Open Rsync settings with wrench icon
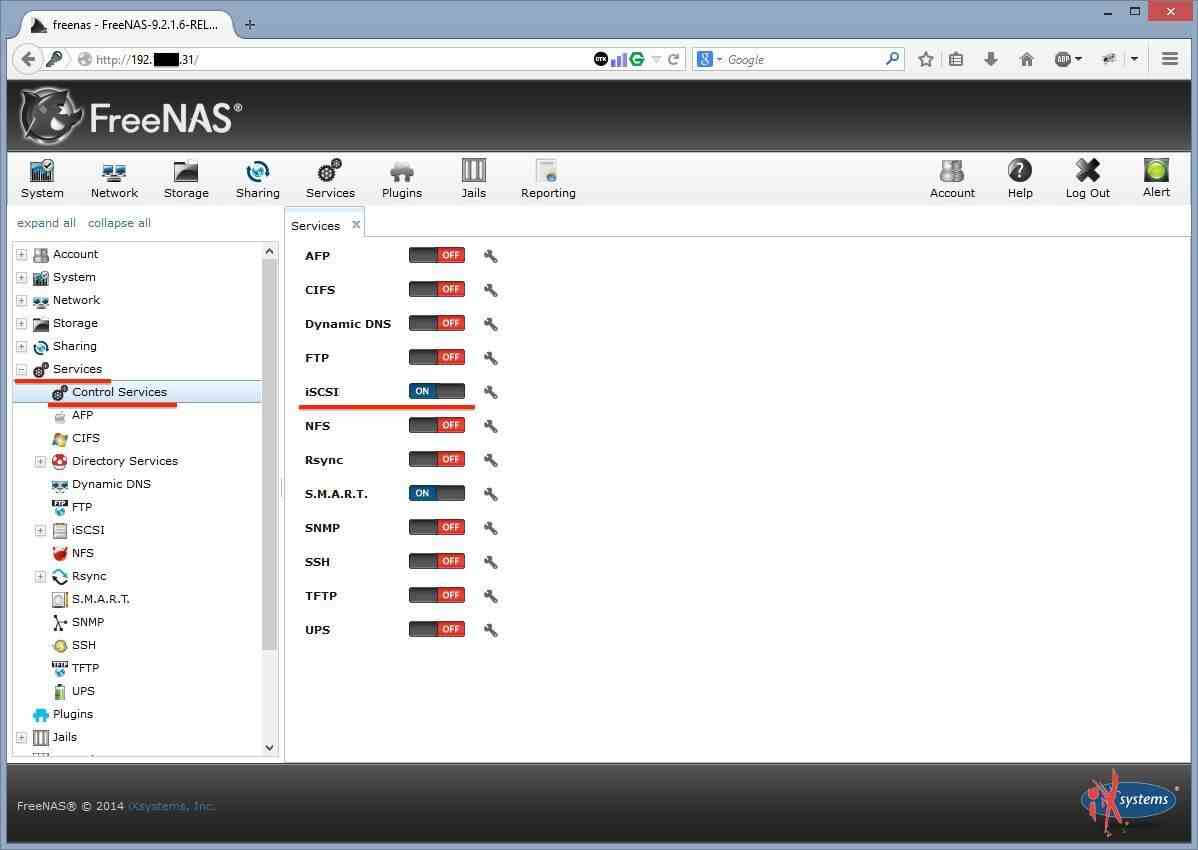 pos(491,460)
